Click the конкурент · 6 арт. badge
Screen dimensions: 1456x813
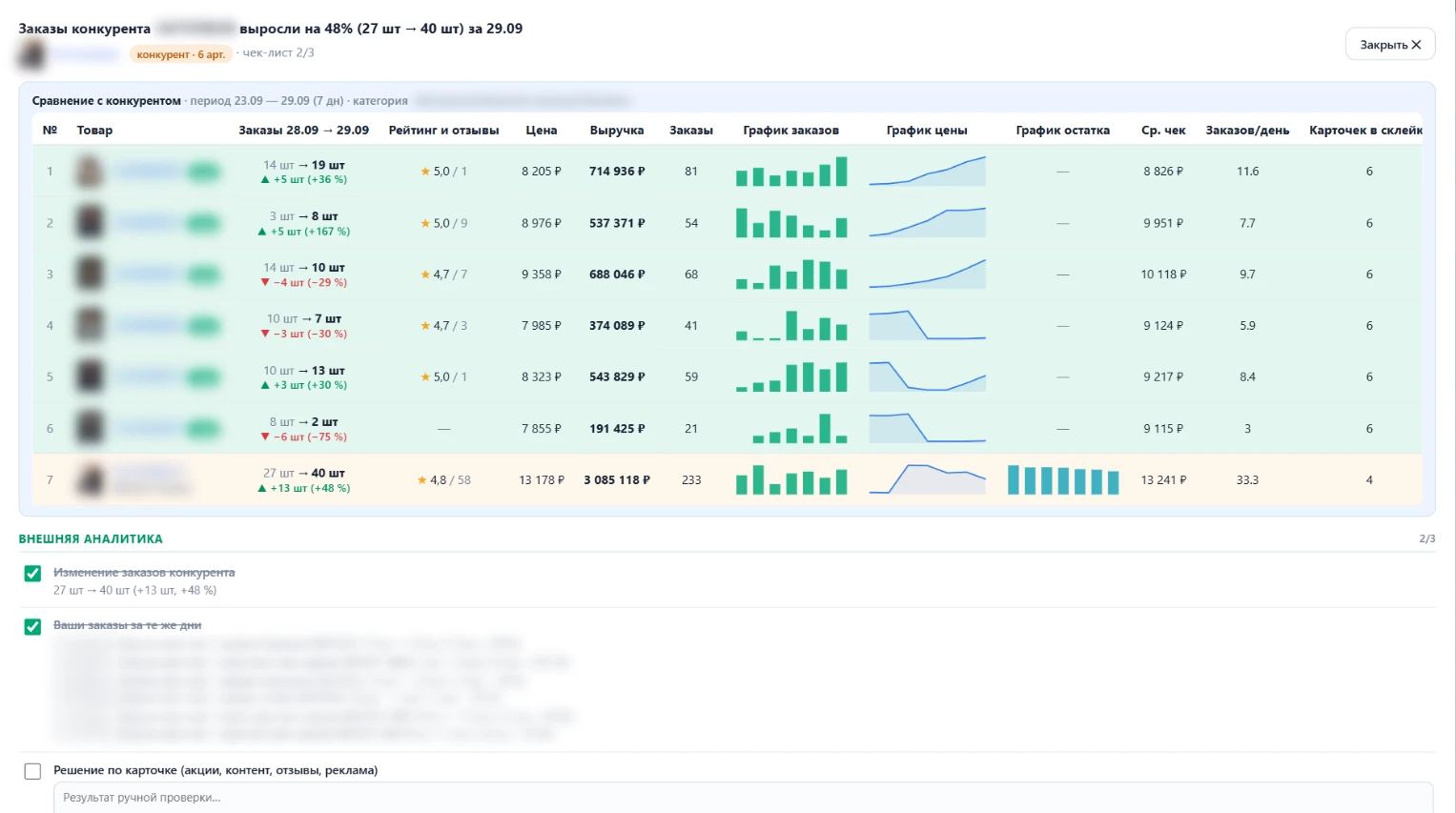(x=181, y=54)
